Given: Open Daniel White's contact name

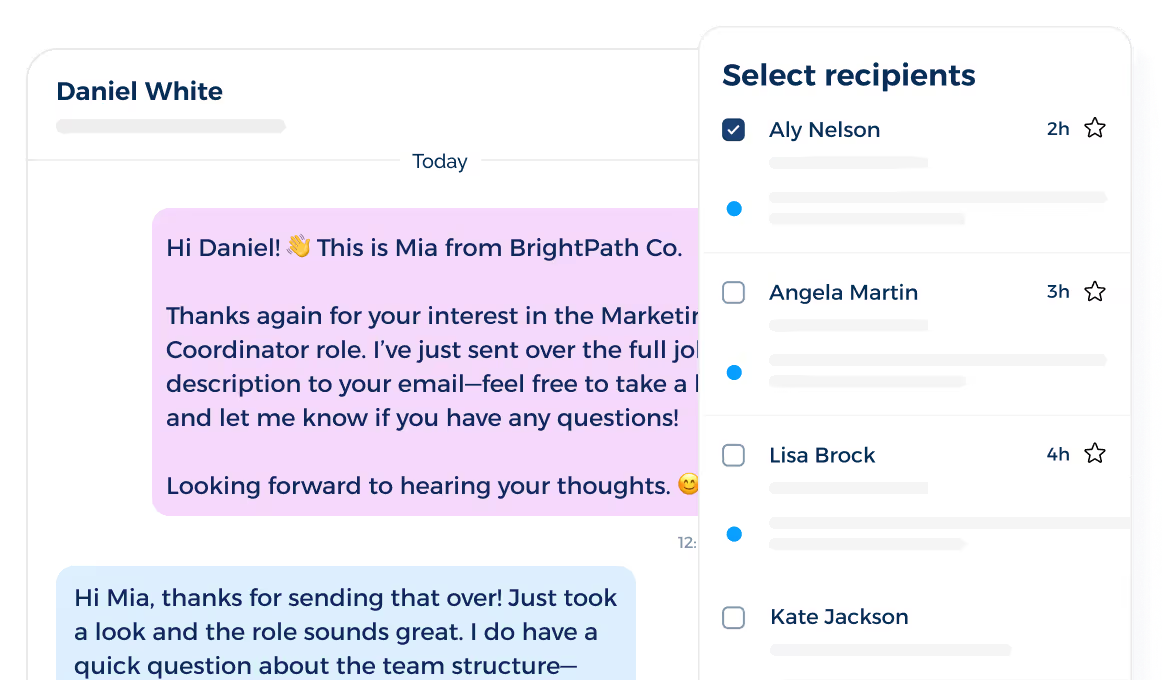Looking at the screenshot, I should click(x=139, y=91).
